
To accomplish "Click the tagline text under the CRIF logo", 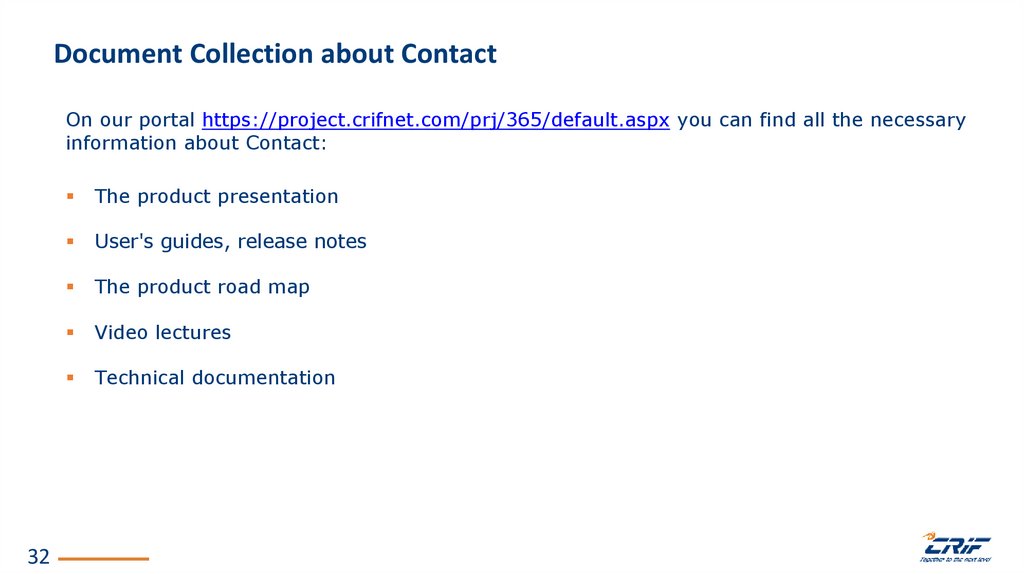I will pyautogui.click(x=956, y=560).
